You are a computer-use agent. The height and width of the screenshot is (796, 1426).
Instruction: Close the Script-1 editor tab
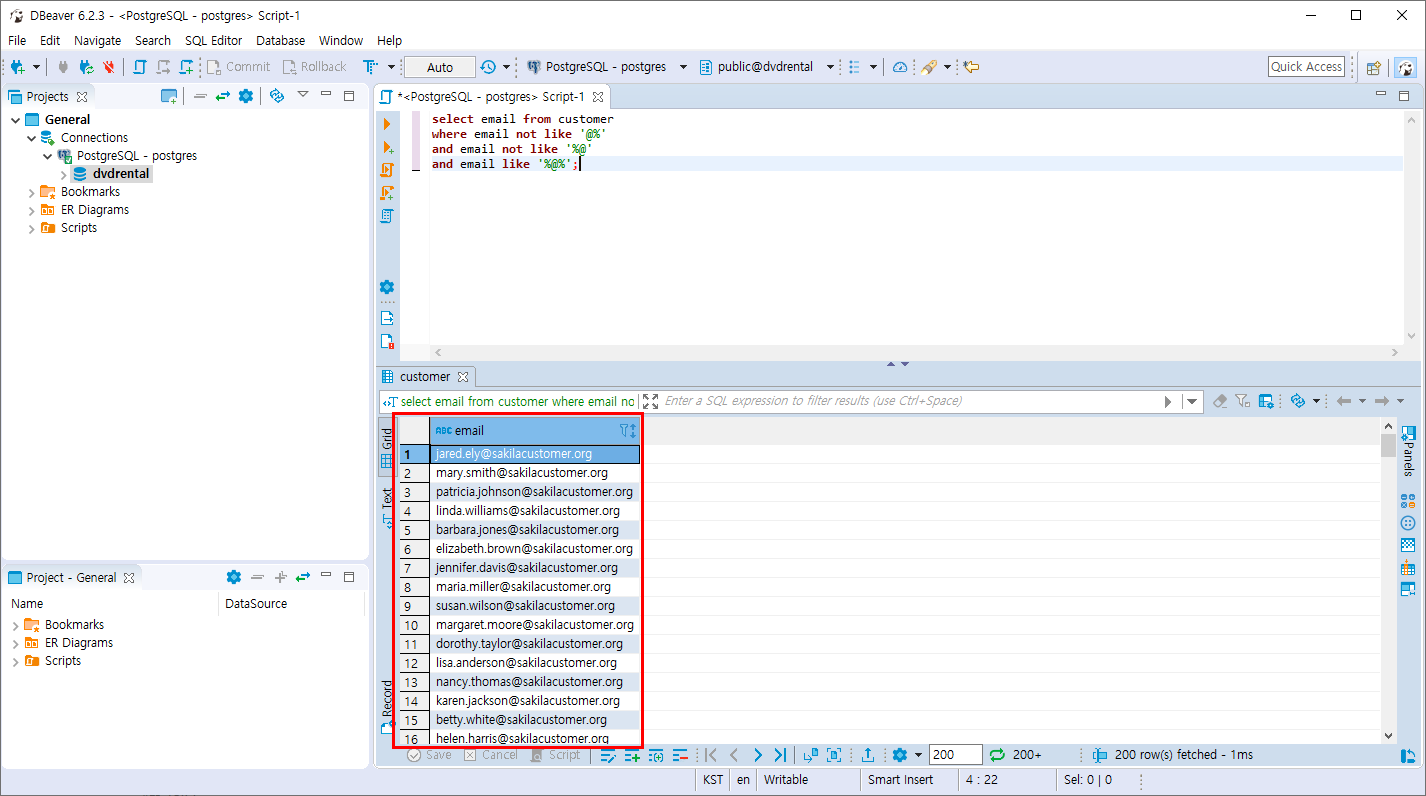[598, 97]
